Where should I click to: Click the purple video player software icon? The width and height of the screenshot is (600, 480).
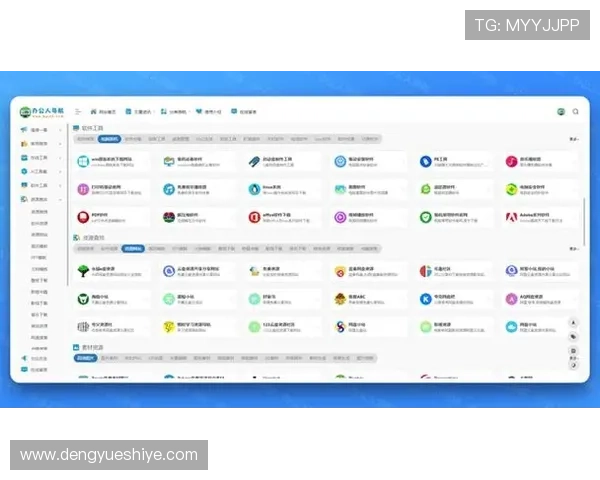click(340, 216)
